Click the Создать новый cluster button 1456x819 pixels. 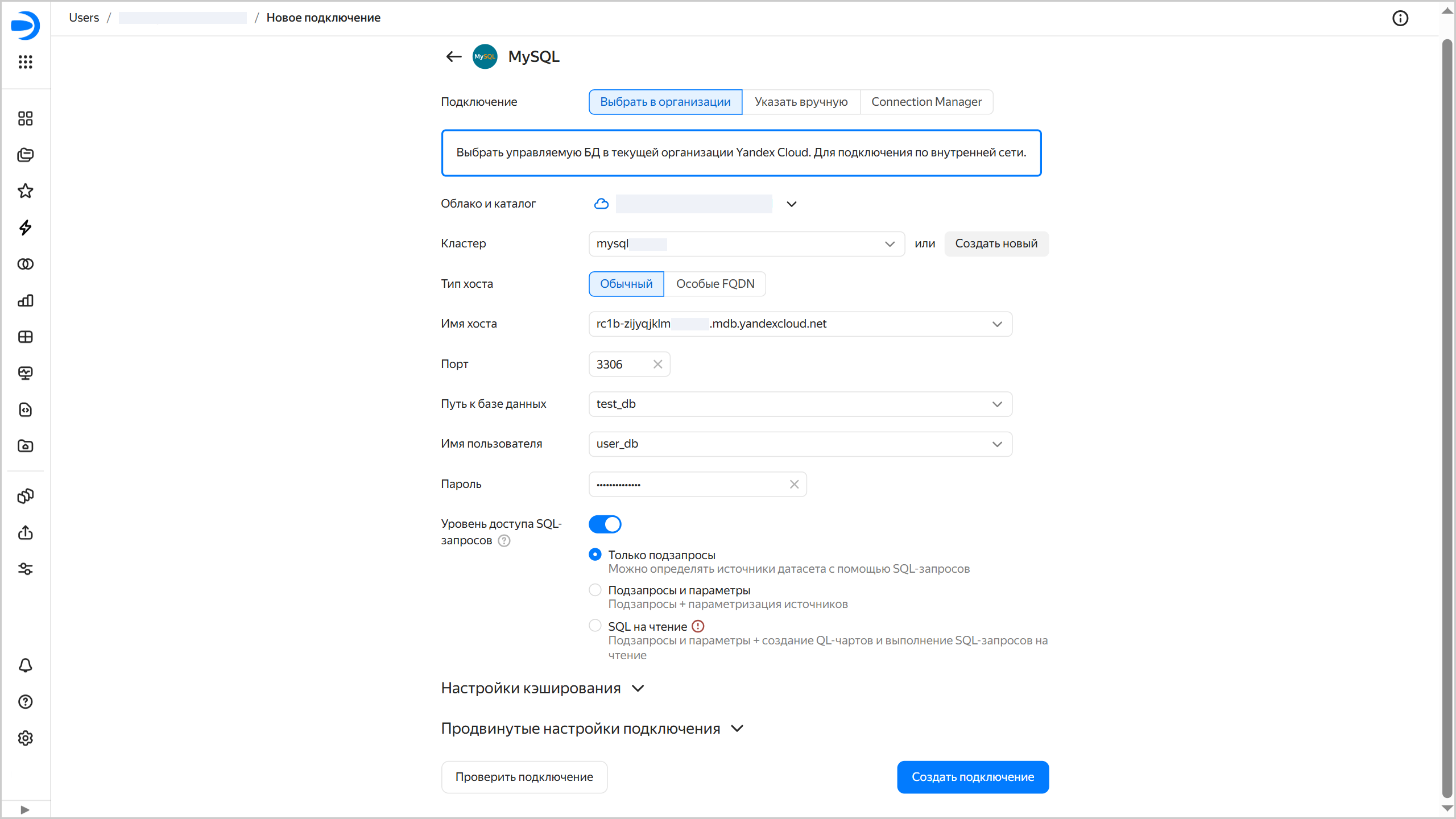[996, 244]
